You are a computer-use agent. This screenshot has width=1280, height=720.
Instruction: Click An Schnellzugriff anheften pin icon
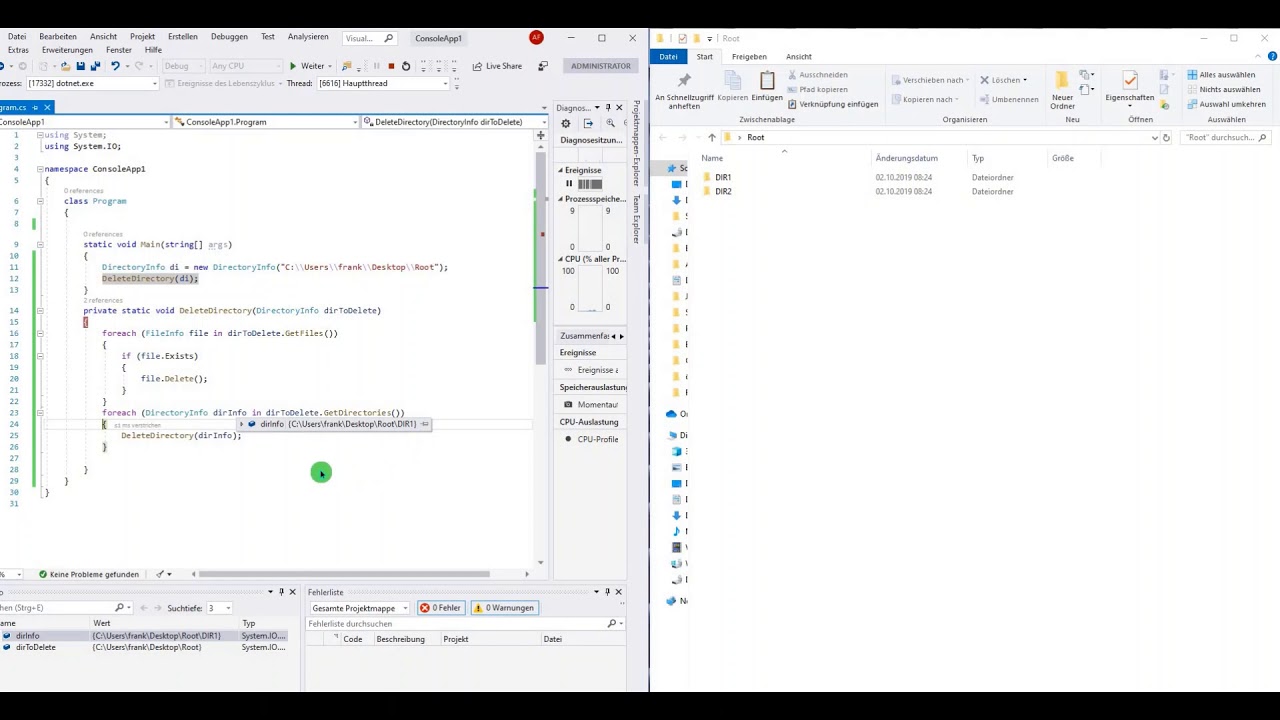[684, 90]
